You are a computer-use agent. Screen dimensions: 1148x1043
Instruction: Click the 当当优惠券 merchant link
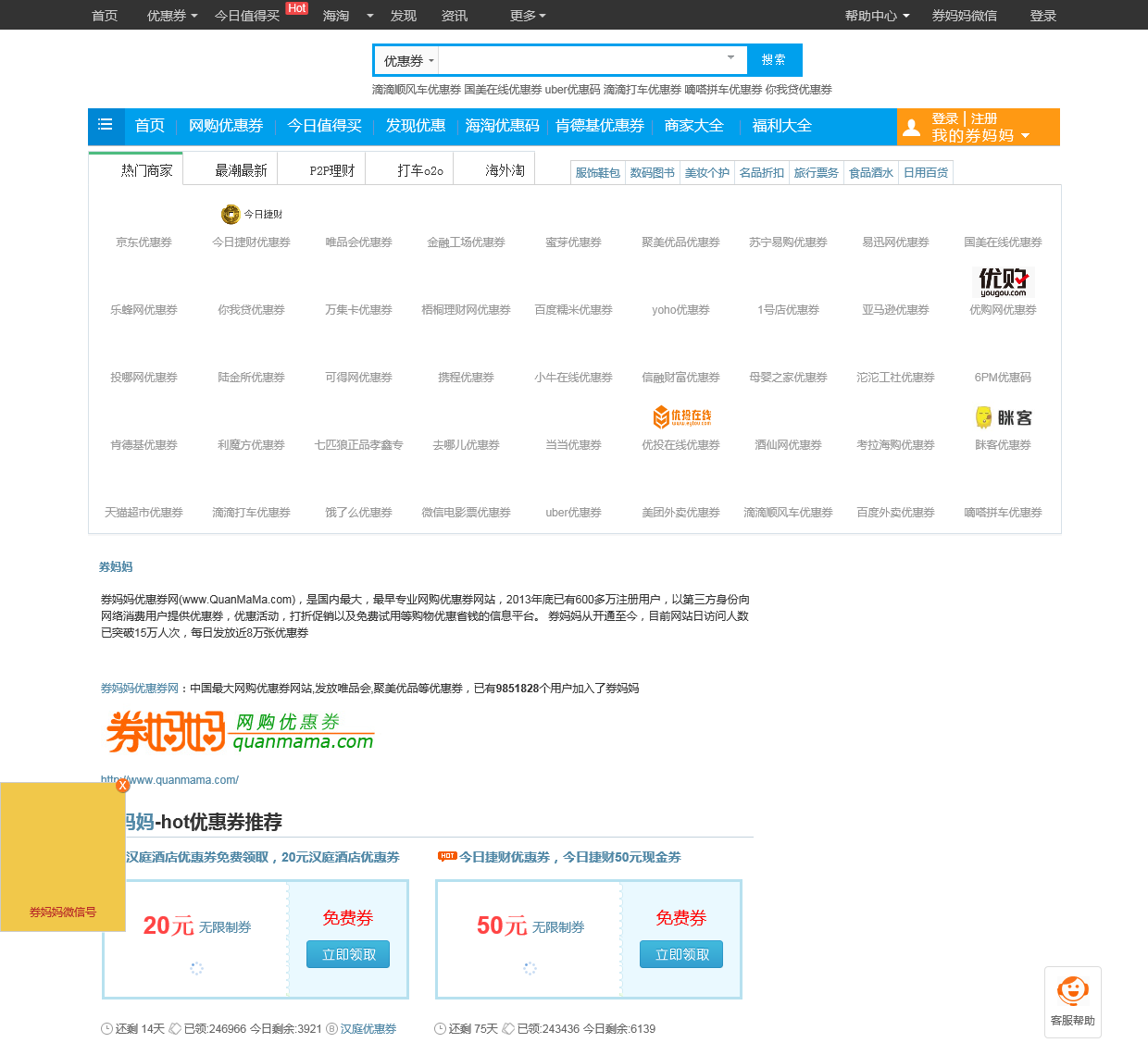[x=573, y=445]
